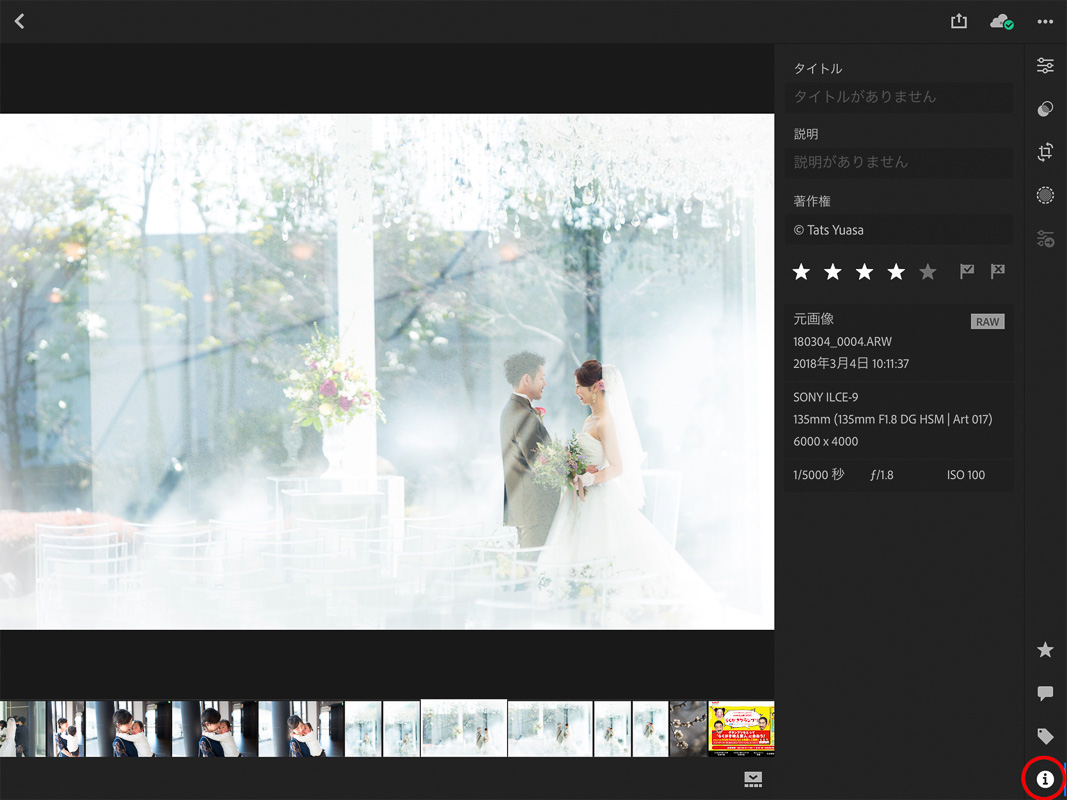Open the Previous edits sliders icon
The height and width of the screenshot is (800, 1067).
[x=1045, y=239]
